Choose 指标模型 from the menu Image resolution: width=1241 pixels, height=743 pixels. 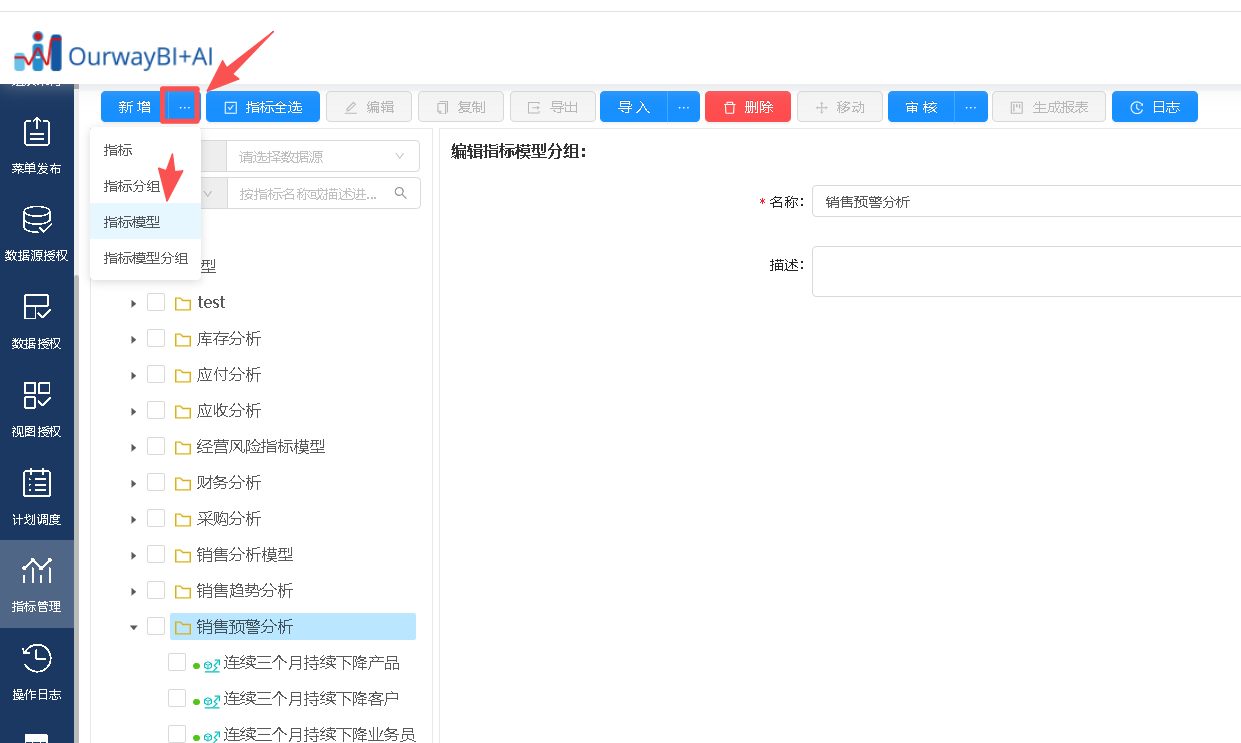tap(132, 222)
